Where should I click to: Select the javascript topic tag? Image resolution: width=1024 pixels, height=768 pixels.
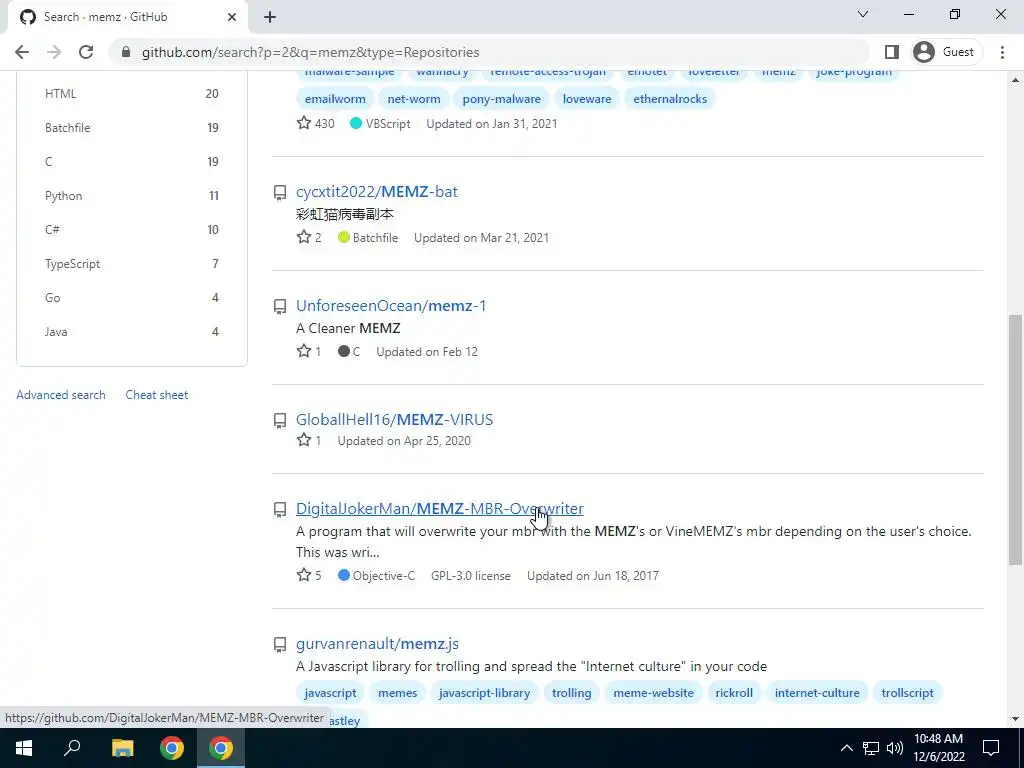click(330, 693)
